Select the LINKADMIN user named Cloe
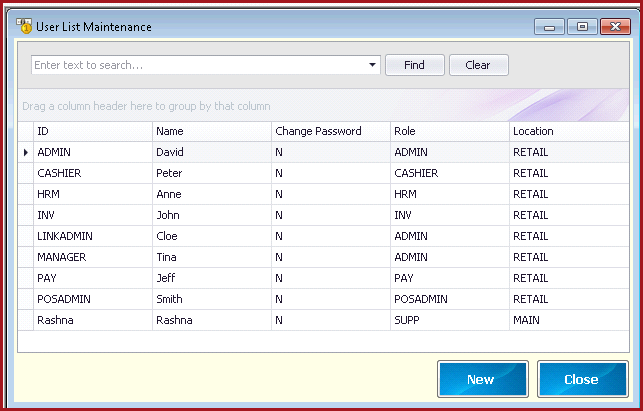Image resolution: width=643 pixels, height=411 pixels. pyautogui.click(x=323, y=236)
